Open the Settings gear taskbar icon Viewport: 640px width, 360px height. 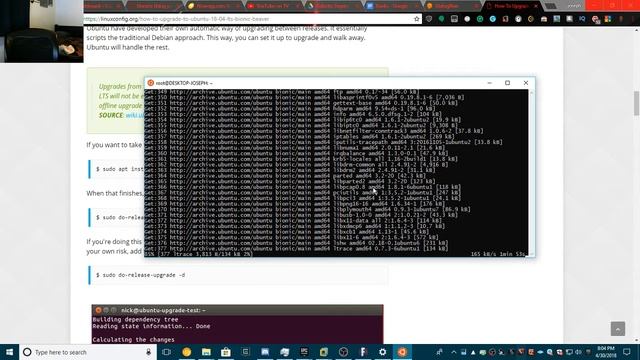point(382,352)
